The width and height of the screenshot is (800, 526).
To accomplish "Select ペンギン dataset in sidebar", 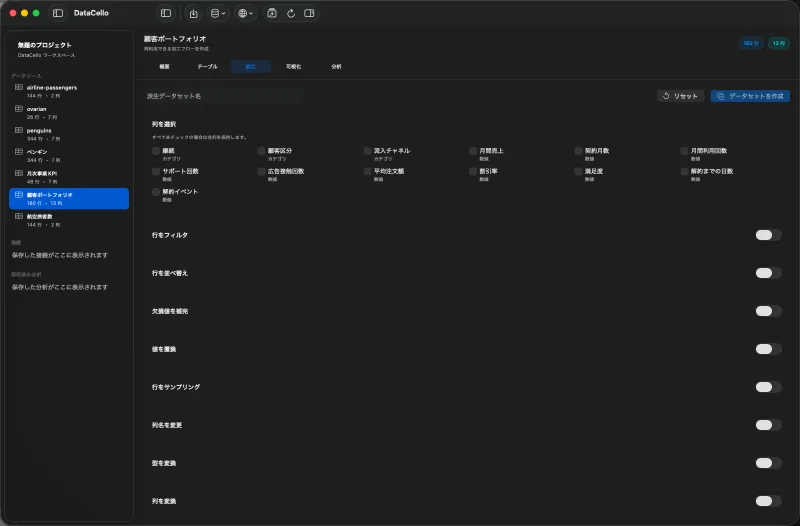I will [x=69, y=156].
